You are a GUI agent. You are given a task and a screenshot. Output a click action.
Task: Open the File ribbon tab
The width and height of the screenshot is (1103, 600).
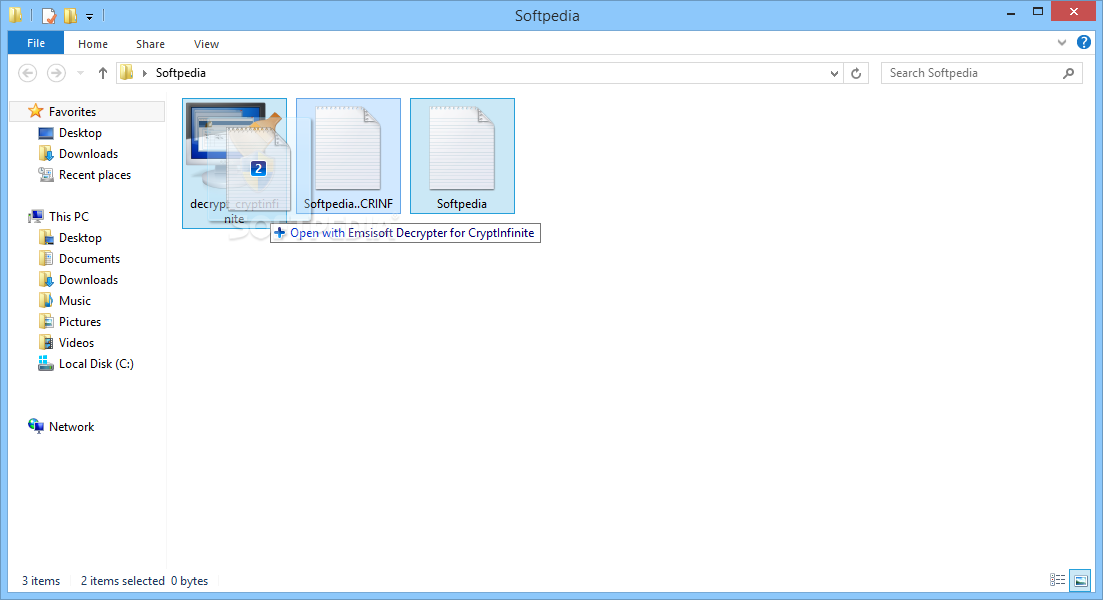pos(36,43)
